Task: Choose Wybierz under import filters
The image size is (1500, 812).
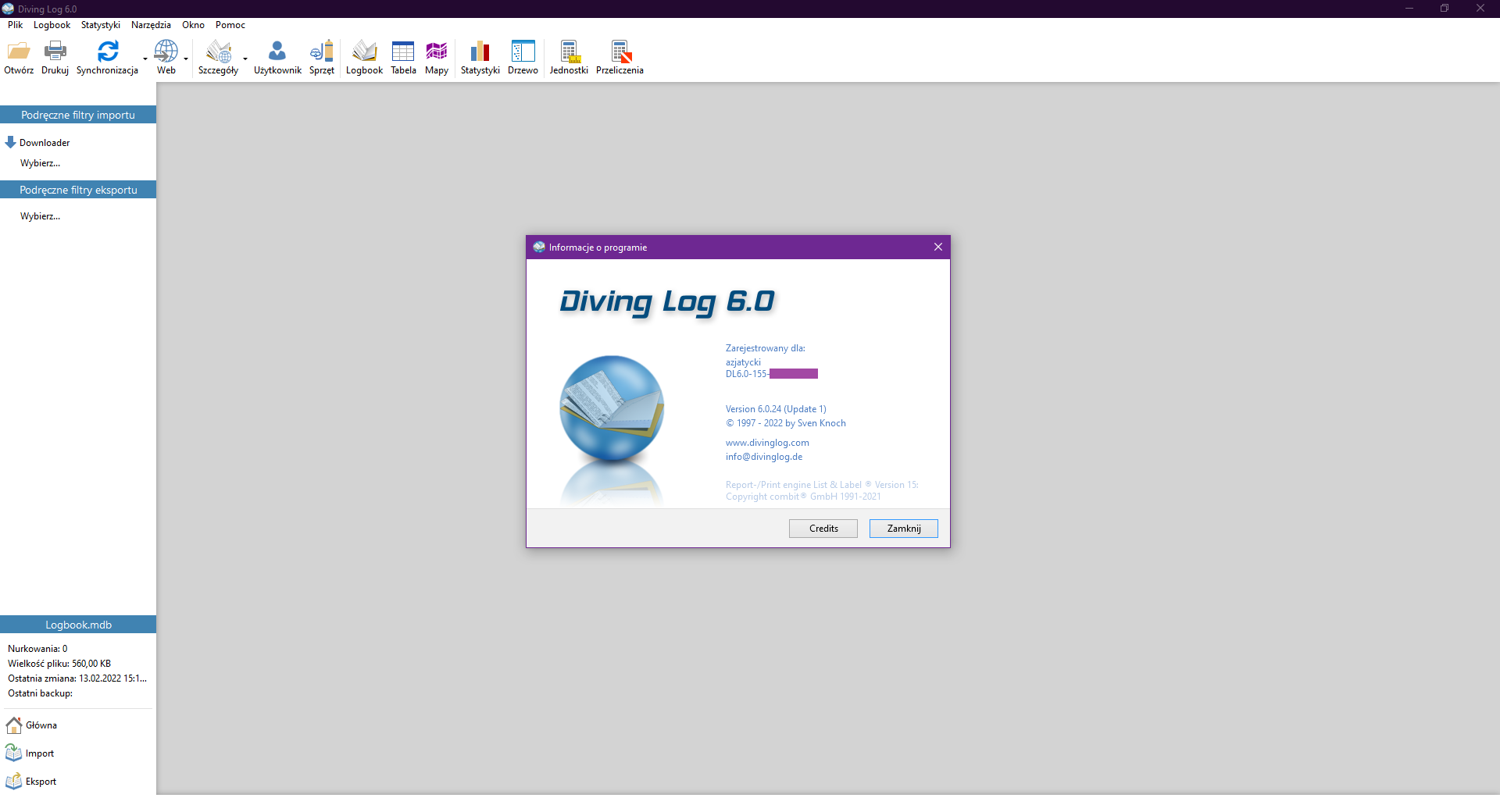Action: click(40, 163)
